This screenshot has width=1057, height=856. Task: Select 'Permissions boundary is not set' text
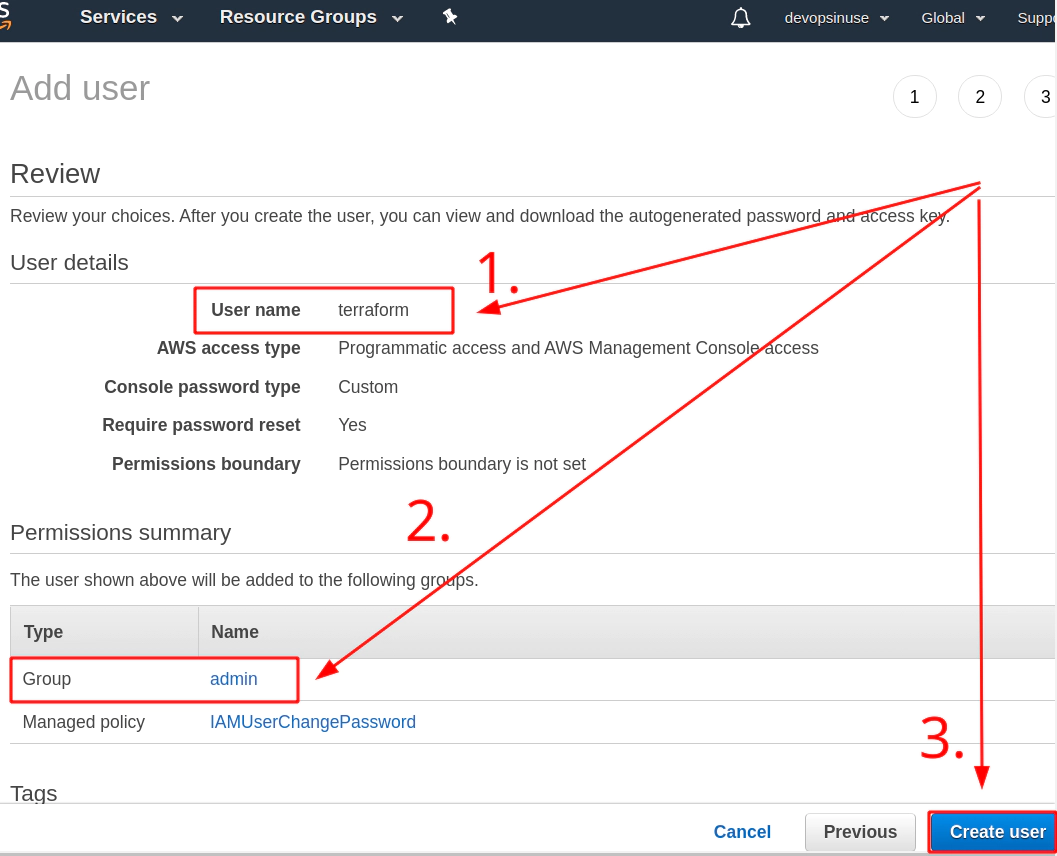tap(462, 464)
